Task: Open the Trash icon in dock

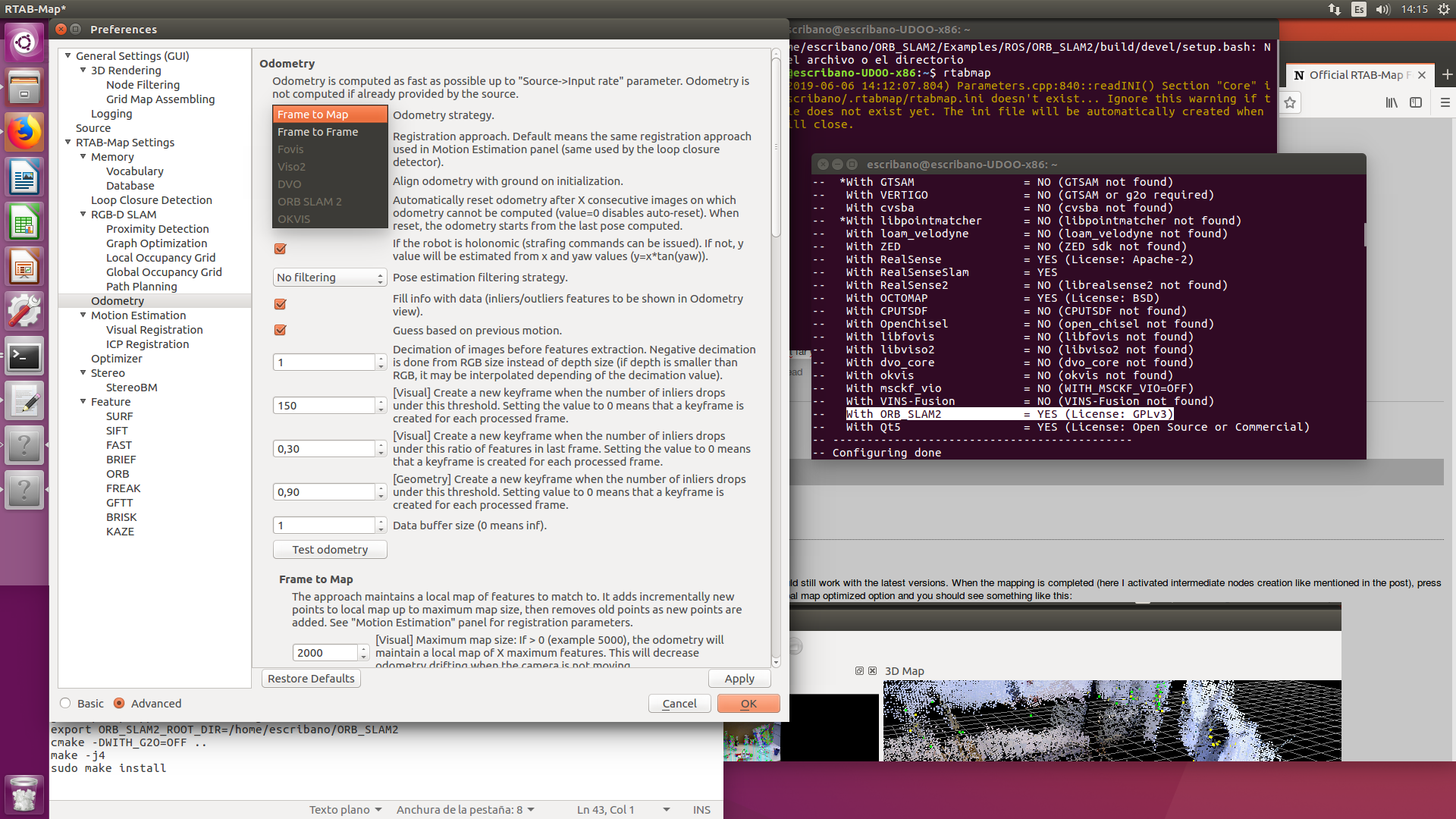Action: 24,794
